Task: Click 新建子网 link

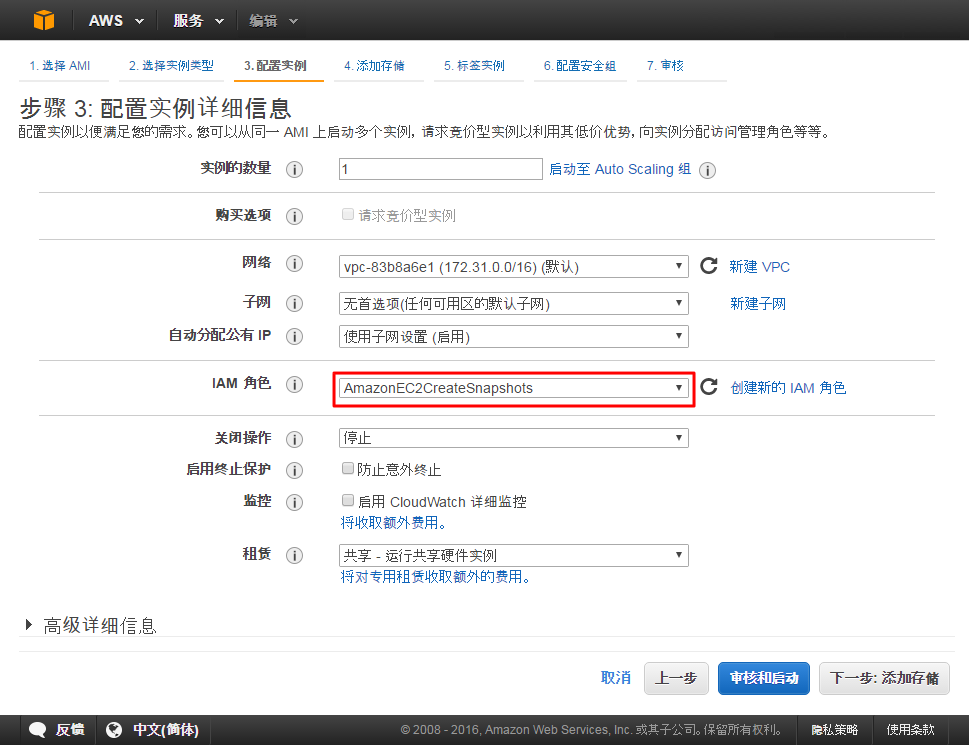Action: click(x=758, y=303)
